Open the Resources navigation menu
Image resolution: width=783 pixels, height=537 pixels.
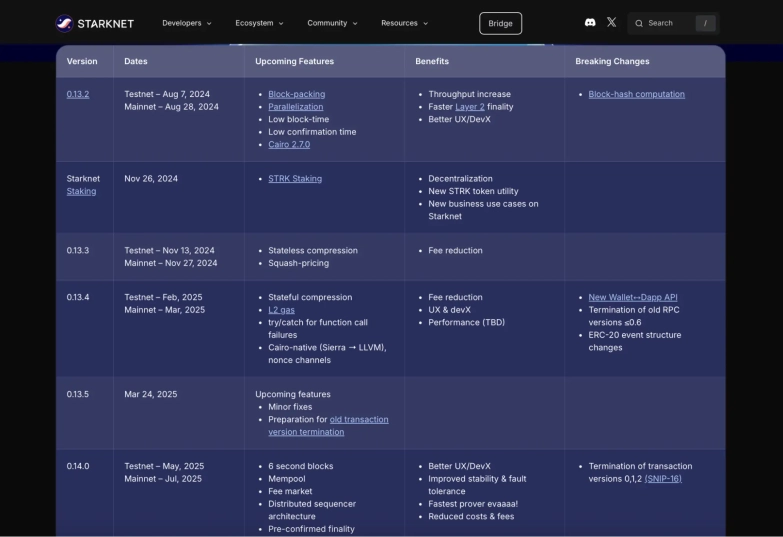tap(404, 23)
